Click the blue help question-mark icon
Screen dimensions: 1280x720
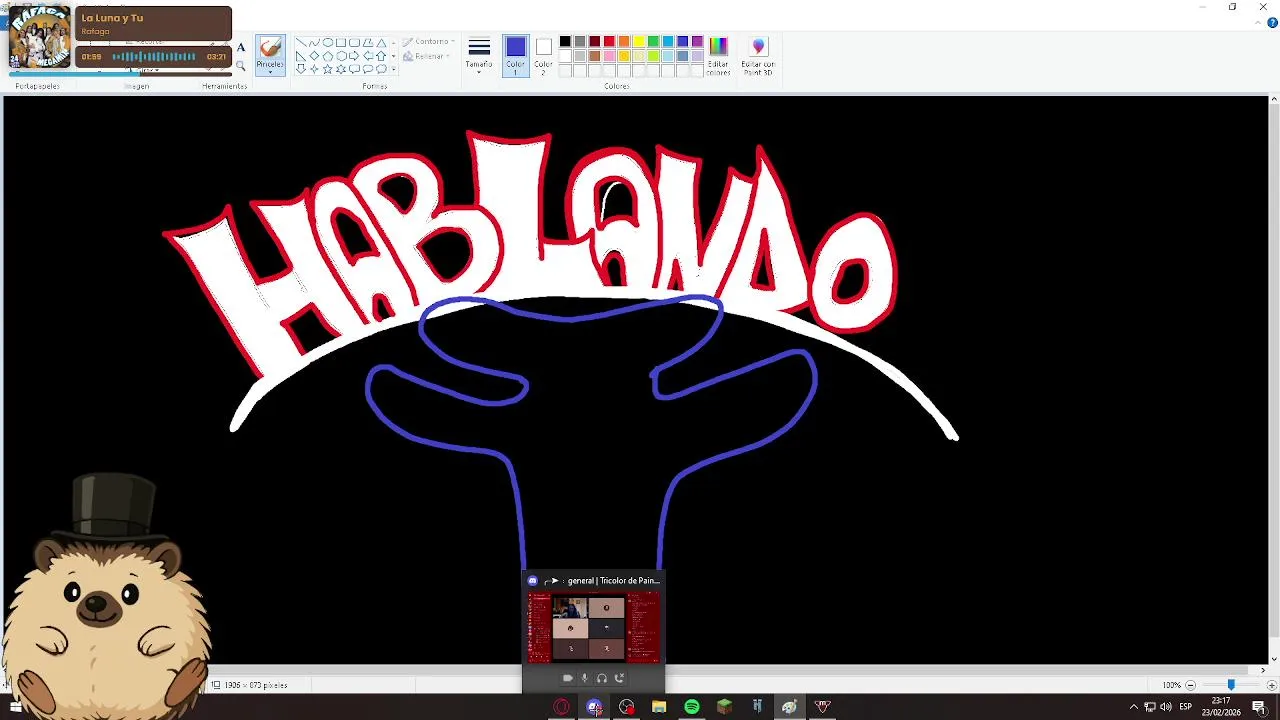coord(1273,22)
